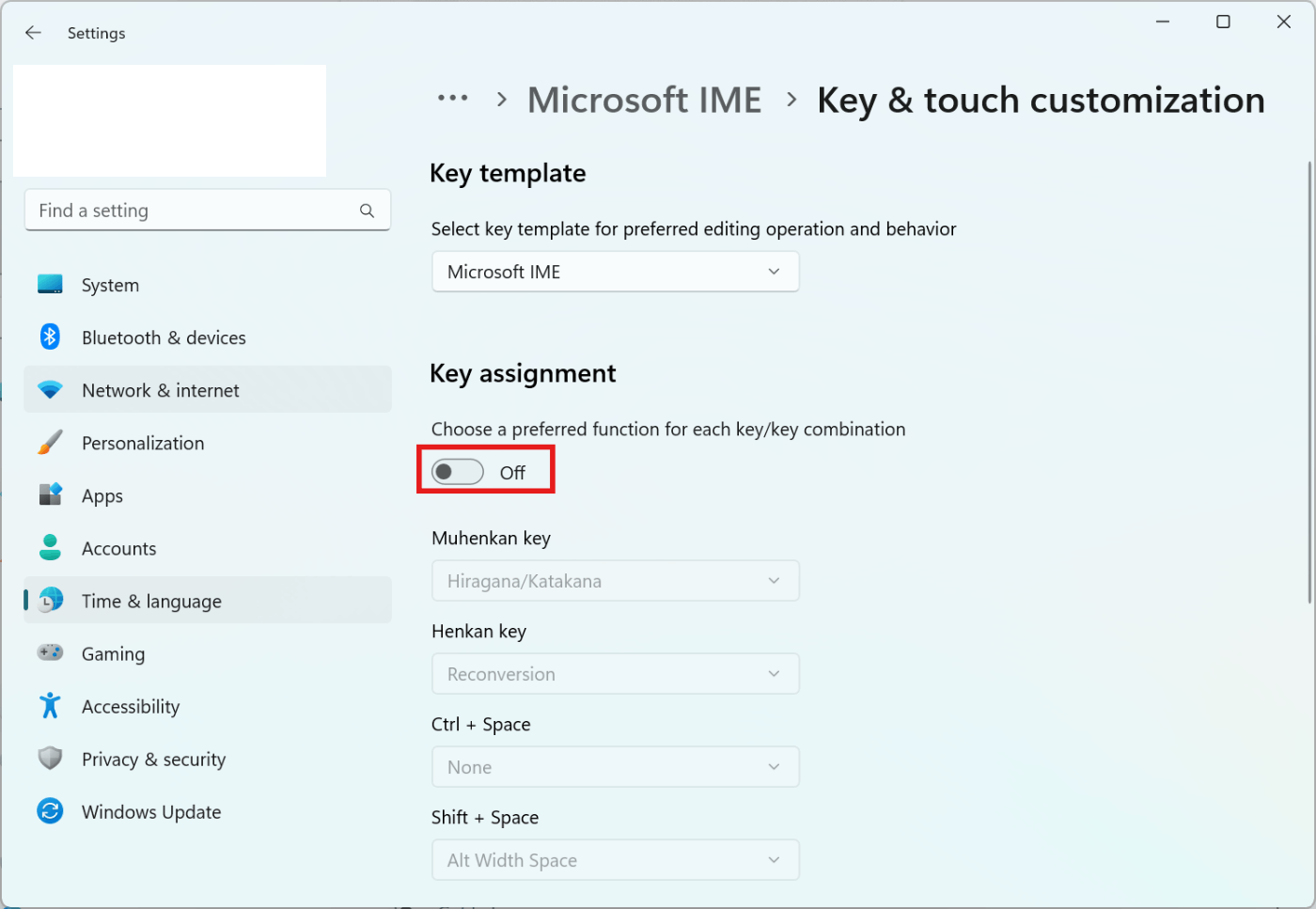Open Windows Update page
1316x909 pixels.
tap(208, 811)
